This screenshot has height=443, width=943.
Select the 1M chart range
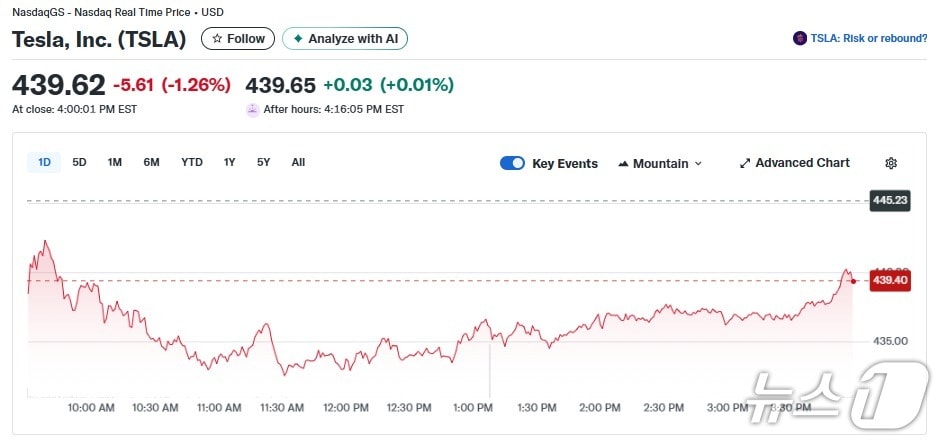point(115,162)
